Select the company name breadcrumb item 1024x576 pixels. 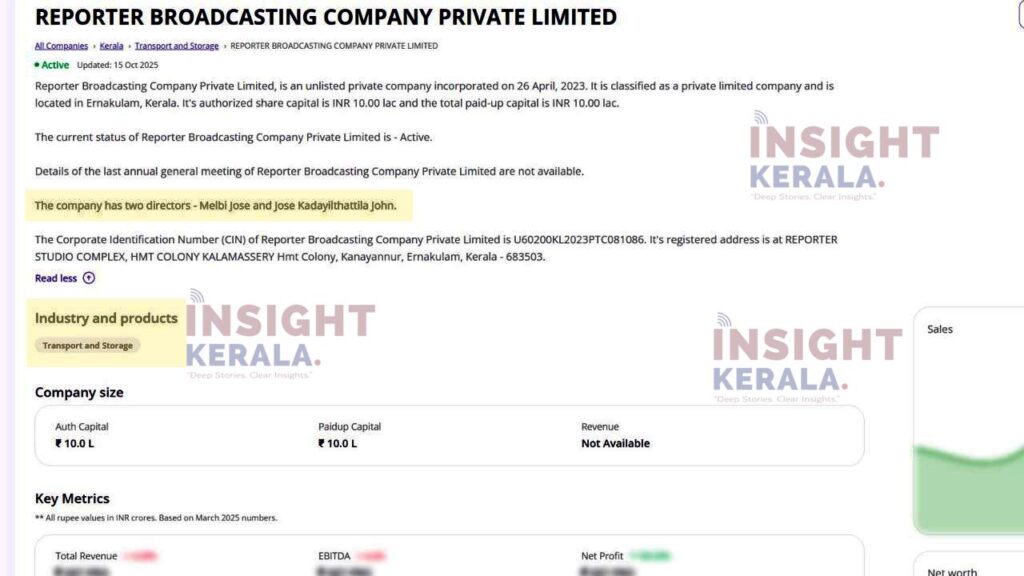coord(333,46)
